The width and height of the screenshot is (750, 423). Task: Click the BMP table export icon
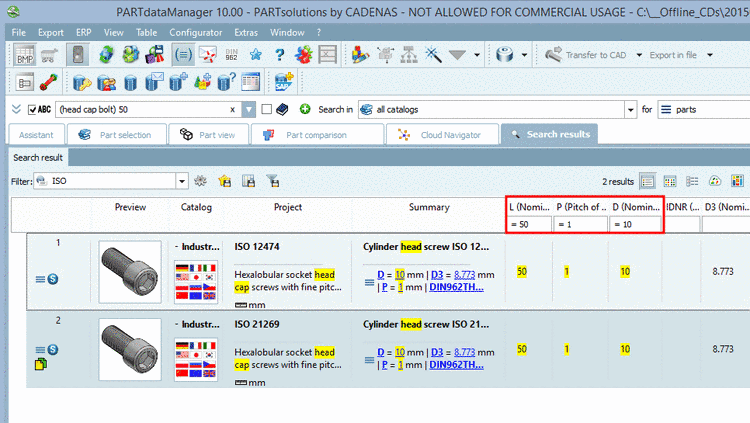pos(24,55)
